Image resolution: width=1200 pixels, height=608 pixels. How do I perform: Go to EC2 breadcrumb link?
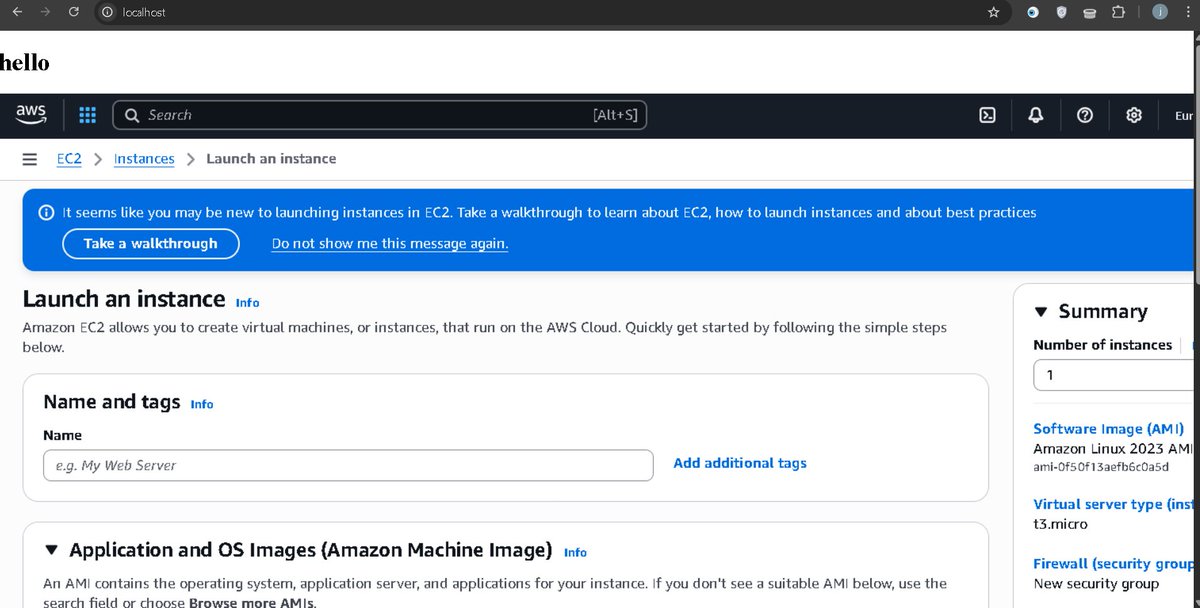pos(69,159)
